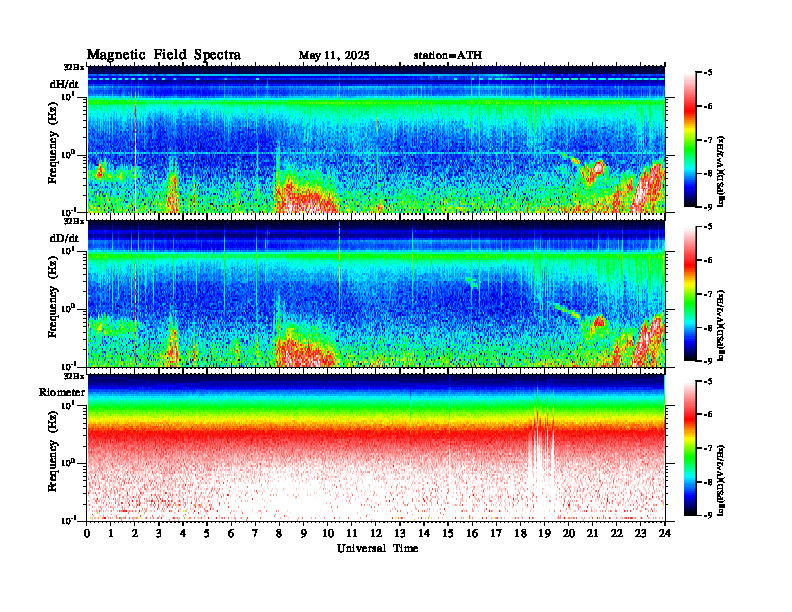
Task: Click the "-6" tick of Riometer color bar
Action: [x=708, y=414]
